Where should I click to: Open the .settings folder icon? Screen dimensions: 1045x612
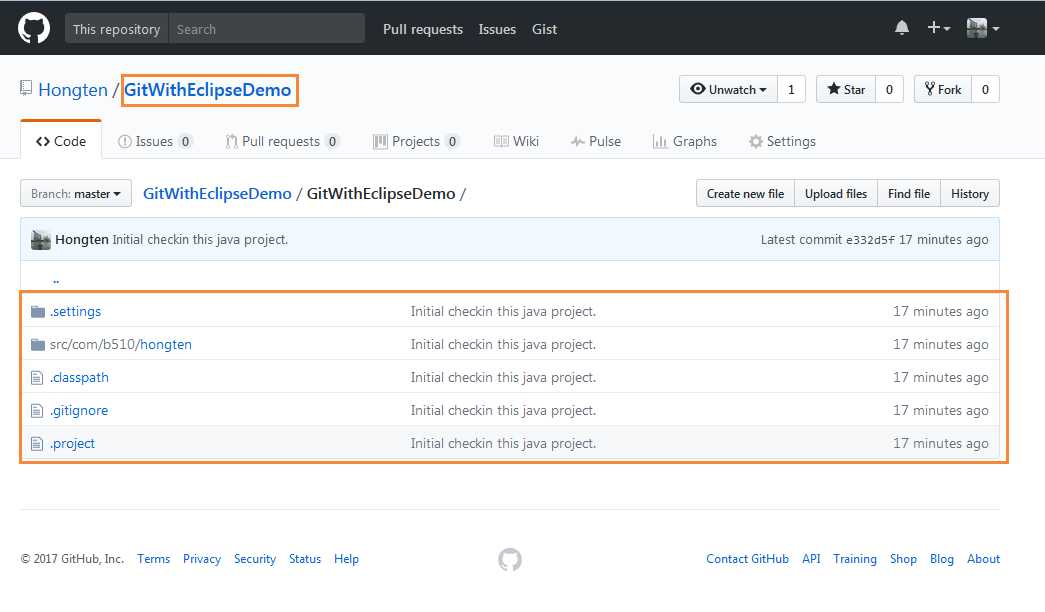tap(38, 311)
